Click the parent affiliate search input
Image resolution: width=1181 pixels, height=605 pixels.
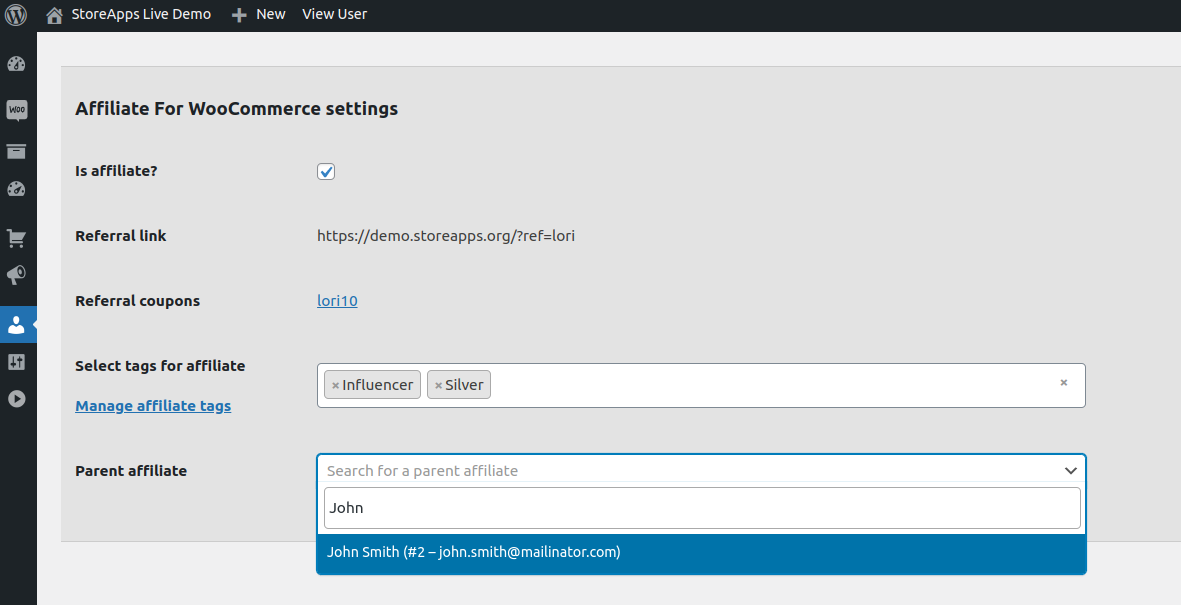click(x=700, y=508)
